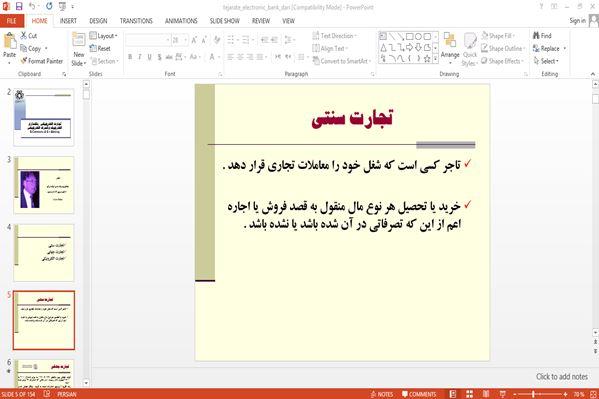The width and height of the screenshot is (599, 399).
Task: Switch to the INSERT ribbon tab
Action: 68,21
